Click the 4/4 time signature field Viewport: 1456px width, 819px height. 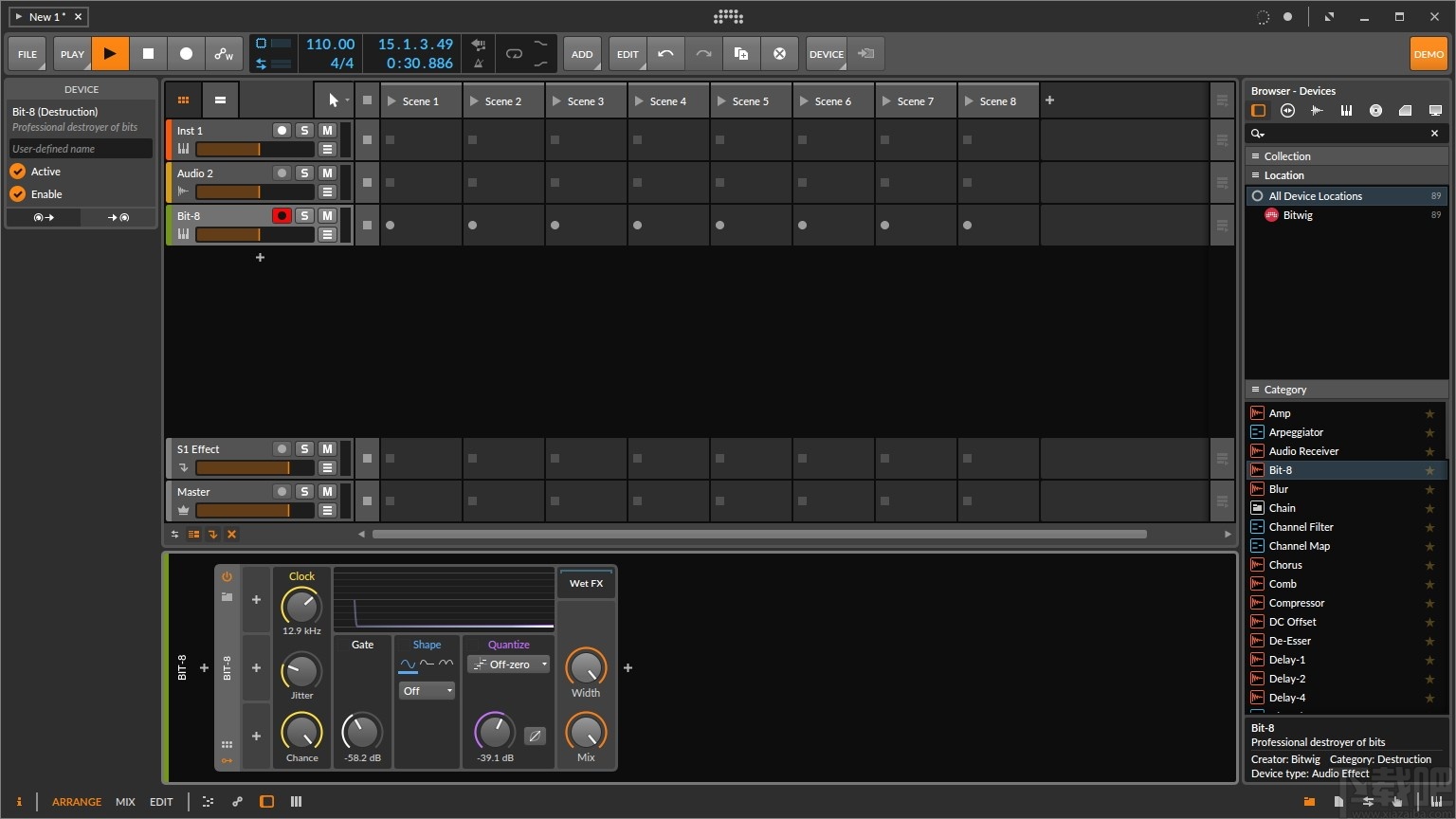pyautogui.click(x=341, y=64)
